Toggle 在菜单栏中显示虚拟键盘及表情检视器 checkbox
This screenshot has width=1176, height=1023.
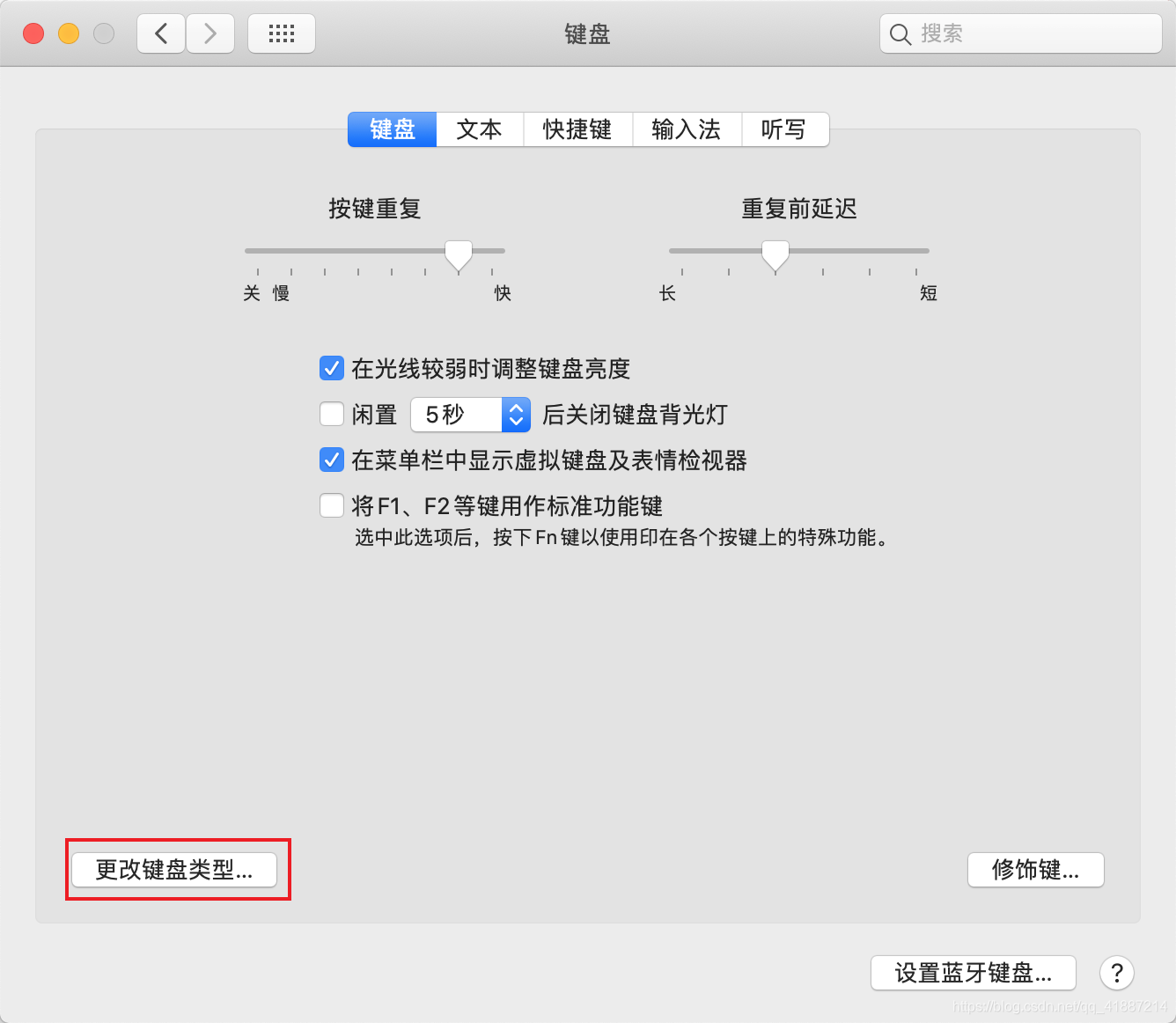pos(332,460)
